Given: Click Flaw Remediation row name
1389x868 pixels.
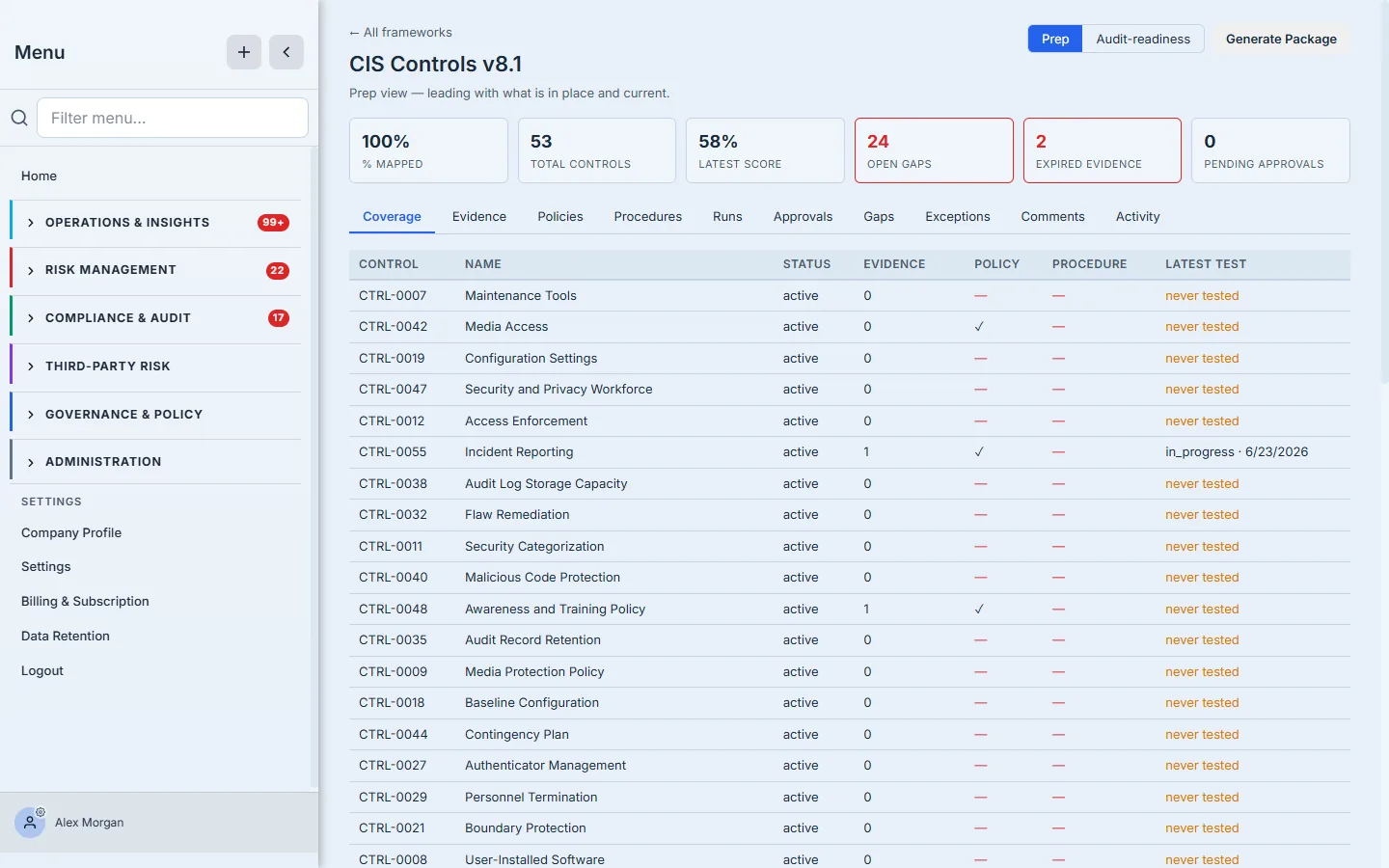Looking at the screenshot, I should [x=517, y=515].
